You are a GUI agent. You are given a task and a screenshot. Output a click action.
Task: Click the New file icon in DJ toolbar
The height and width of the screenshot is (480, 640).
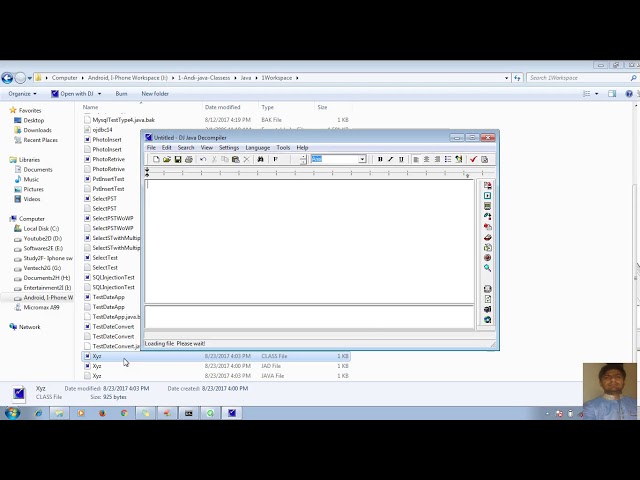[x=156, y=159]
